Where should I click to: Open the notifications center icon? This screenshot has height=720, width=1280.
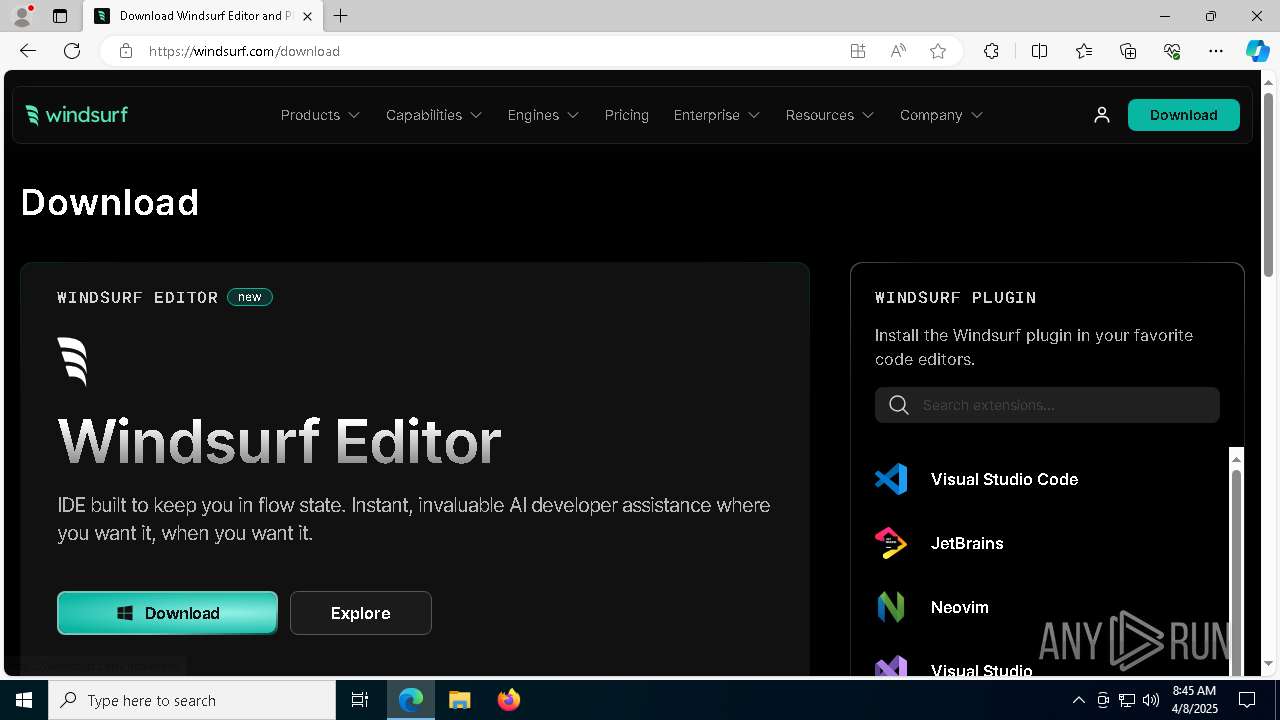click(x=1248, y=700)
